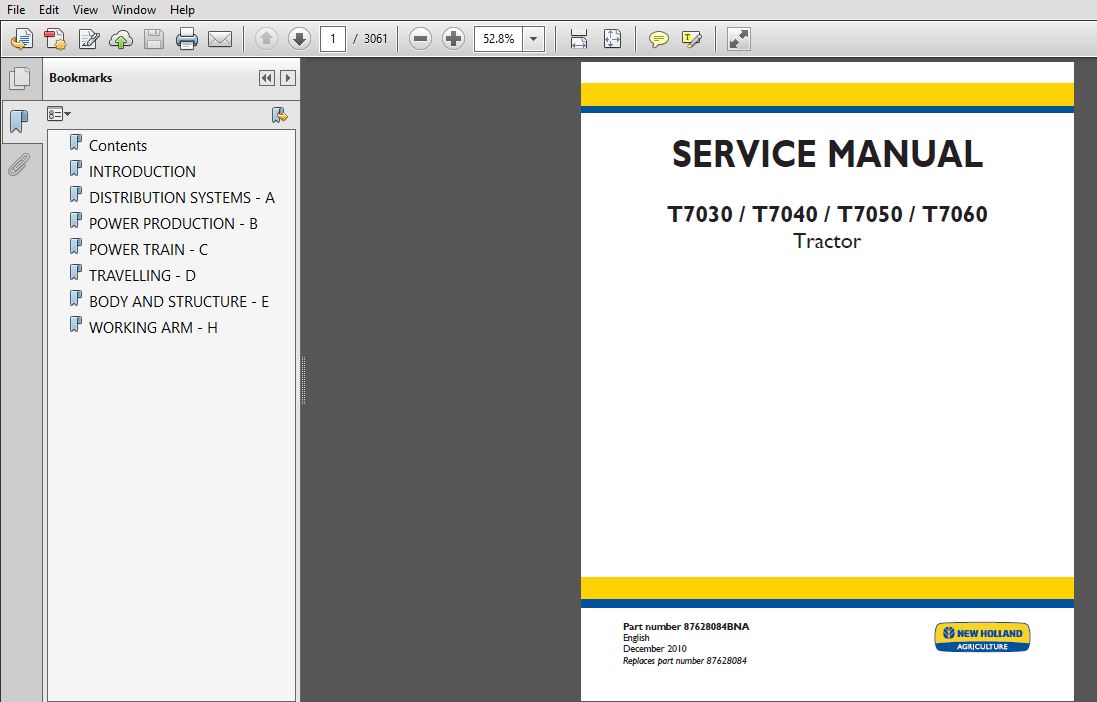Zoom out with the minus button
The width and height of the screenshot is (1097, 702).
420,38
